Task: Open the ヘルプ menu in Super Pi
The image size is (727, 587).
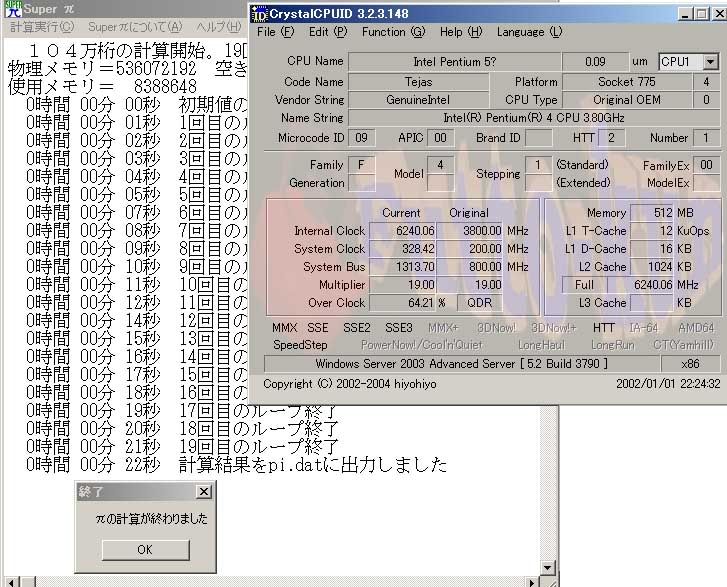Action: point(218,27)
